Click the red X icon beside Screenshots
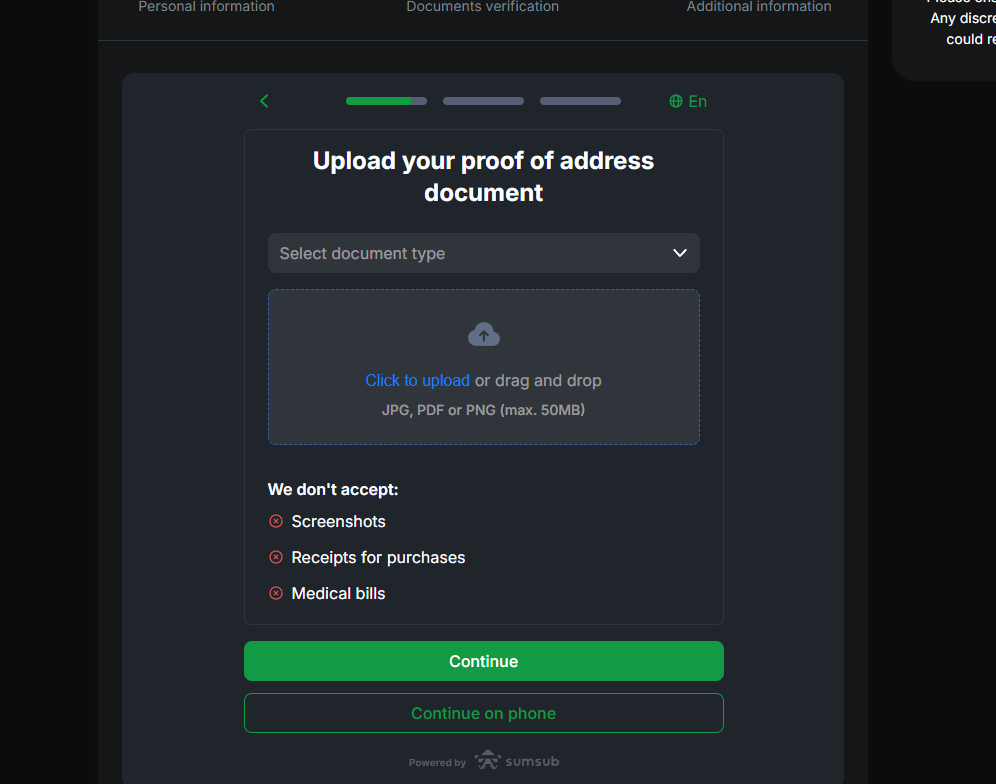The image size is (996, 784). coord(276,521)
